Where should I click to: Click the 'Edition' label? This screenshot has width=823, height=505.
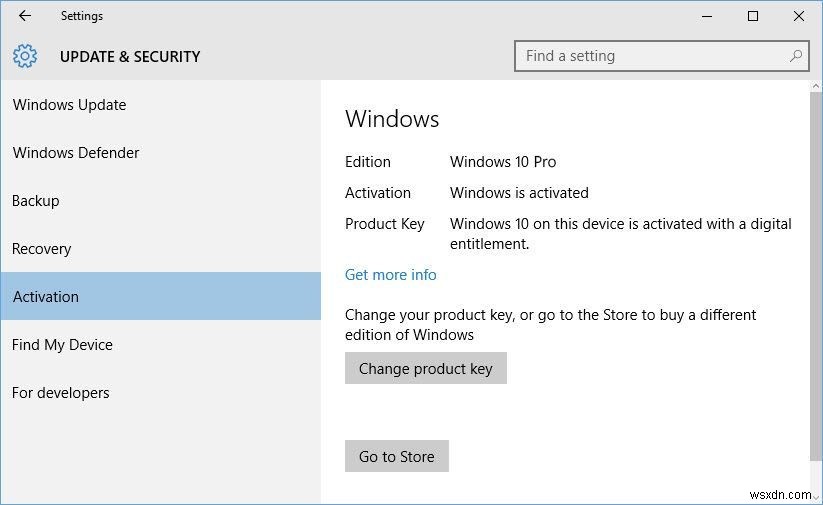pos(368,162)
